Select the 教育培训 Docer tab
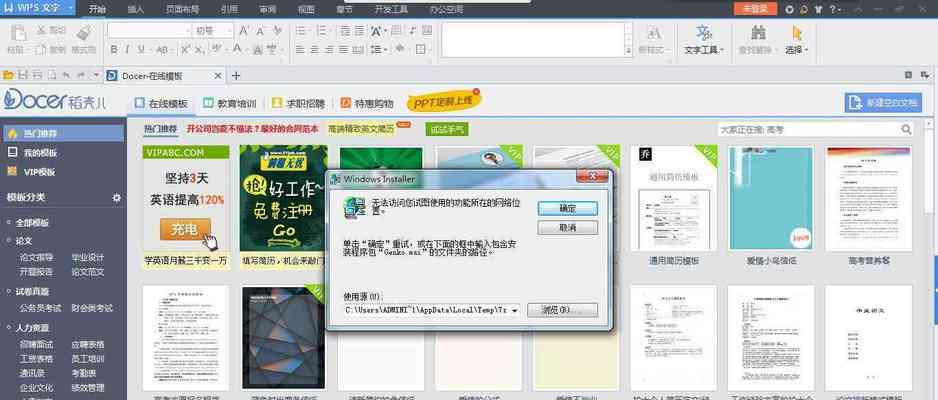Viewport: 938px width, 400px height. (x=230, y=103)
